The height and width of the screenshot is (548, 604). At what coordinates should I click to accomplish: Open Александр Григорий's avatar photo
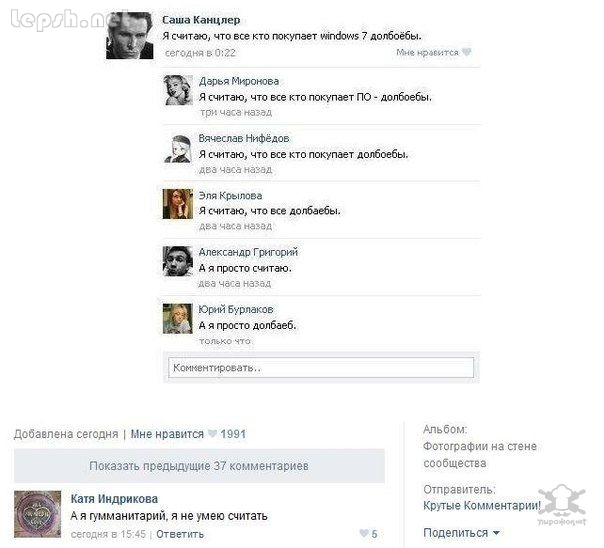pos(178,261)
